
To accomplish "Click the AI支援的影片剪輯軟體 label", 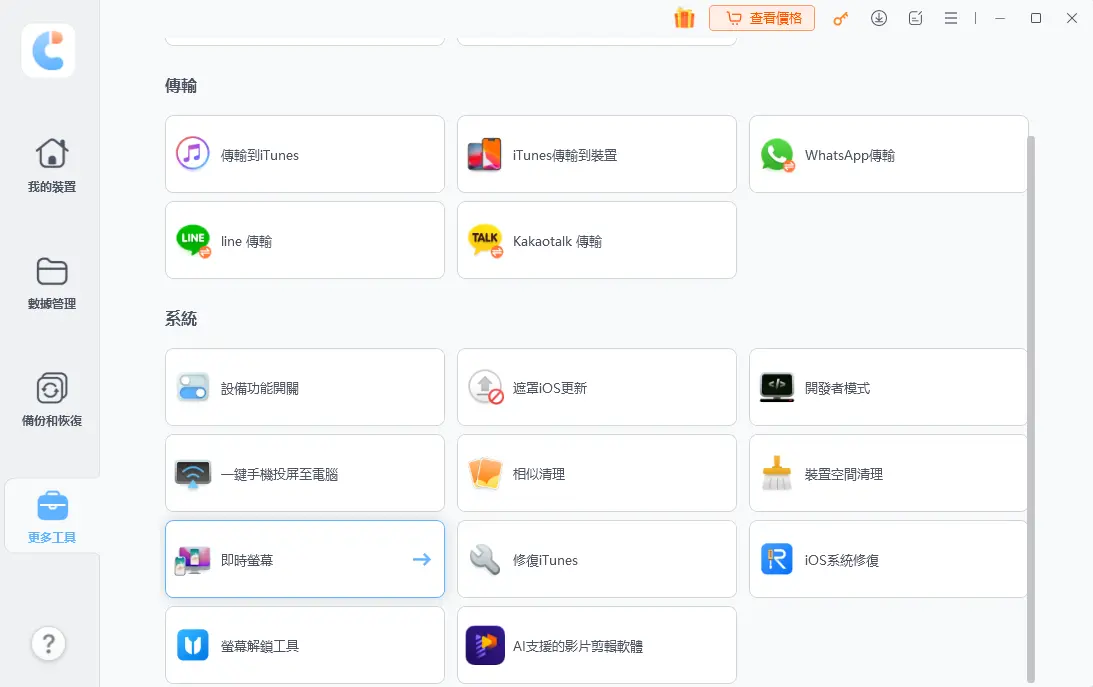I will point(577,647).
